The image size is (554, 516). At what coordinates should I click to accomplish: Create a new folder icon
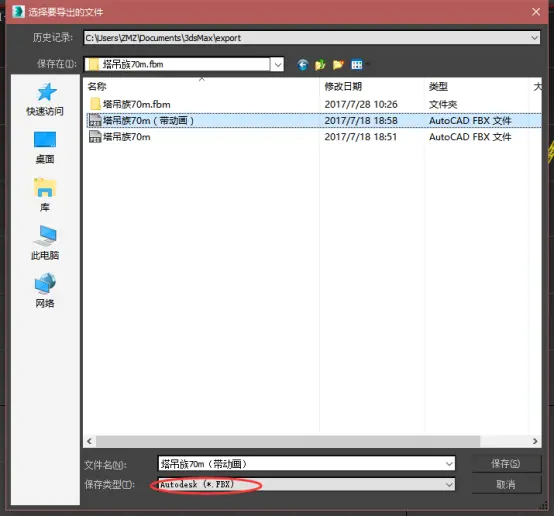[338, 65]
